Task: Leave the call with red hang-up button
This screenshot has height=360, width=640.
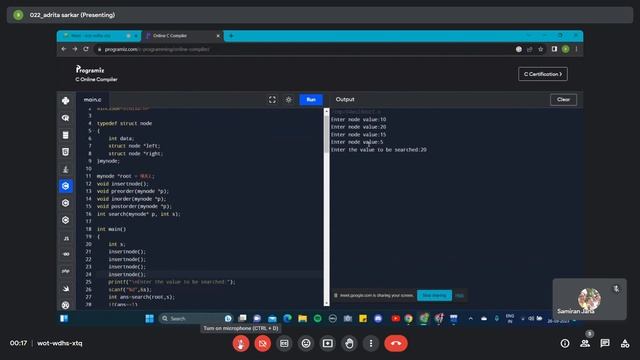Action: [x=396, y=343]
